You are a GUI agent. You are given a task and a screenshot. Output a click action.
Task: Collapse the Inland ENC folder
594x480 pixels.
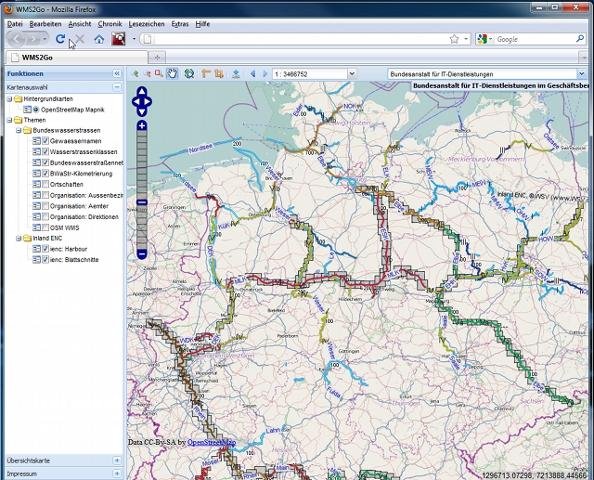point(18,238)
